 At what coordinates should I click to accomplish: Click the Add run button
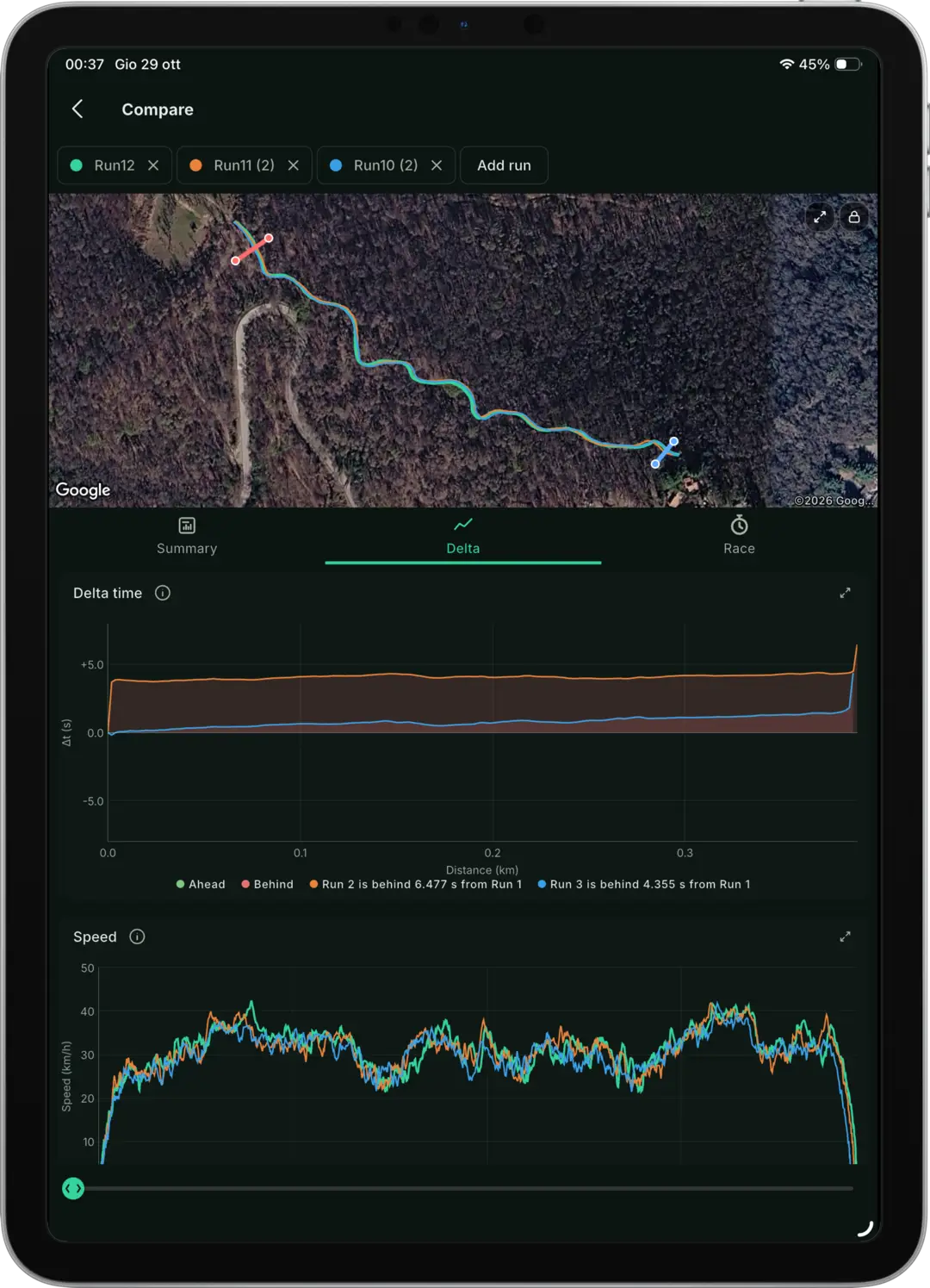(504, 165)
